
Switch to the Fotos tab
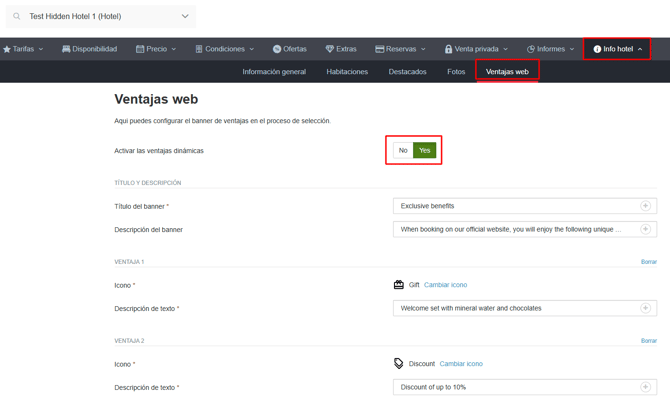click(456, 72)
